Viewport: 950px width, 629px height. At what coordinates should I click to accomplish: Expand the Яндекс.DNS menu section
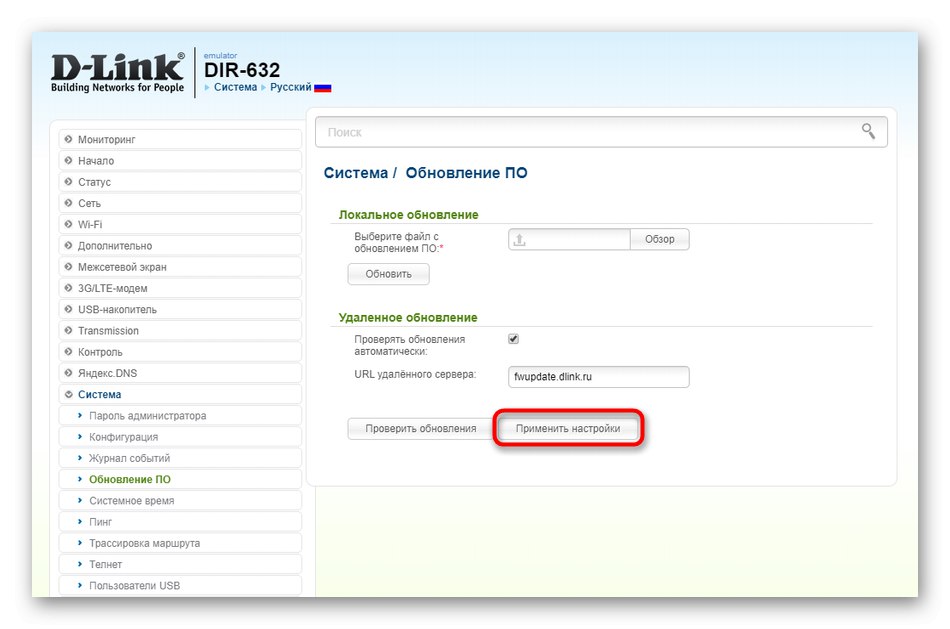[x=181, y=373]
